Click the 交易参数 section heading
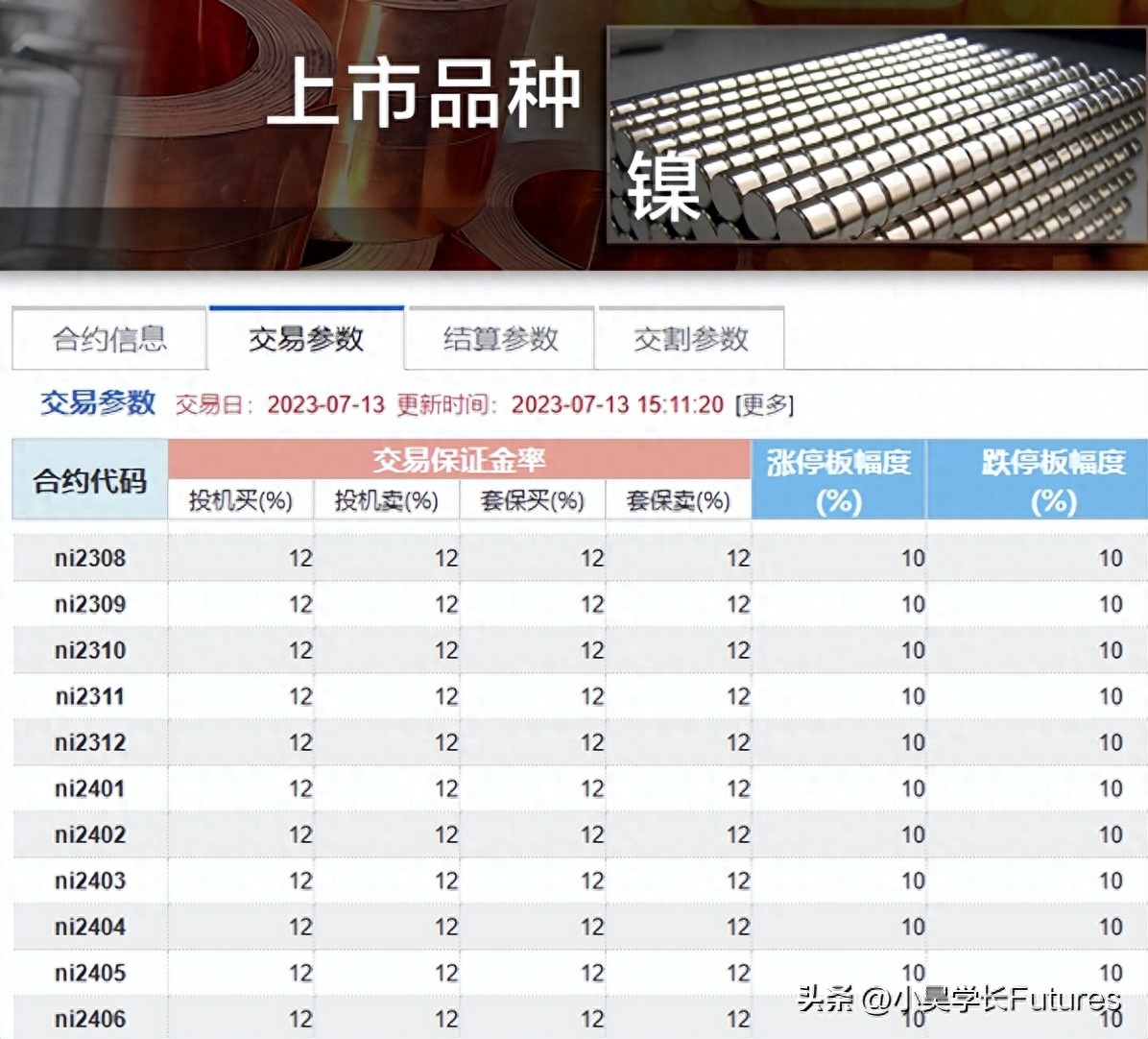 pos(97,402)
